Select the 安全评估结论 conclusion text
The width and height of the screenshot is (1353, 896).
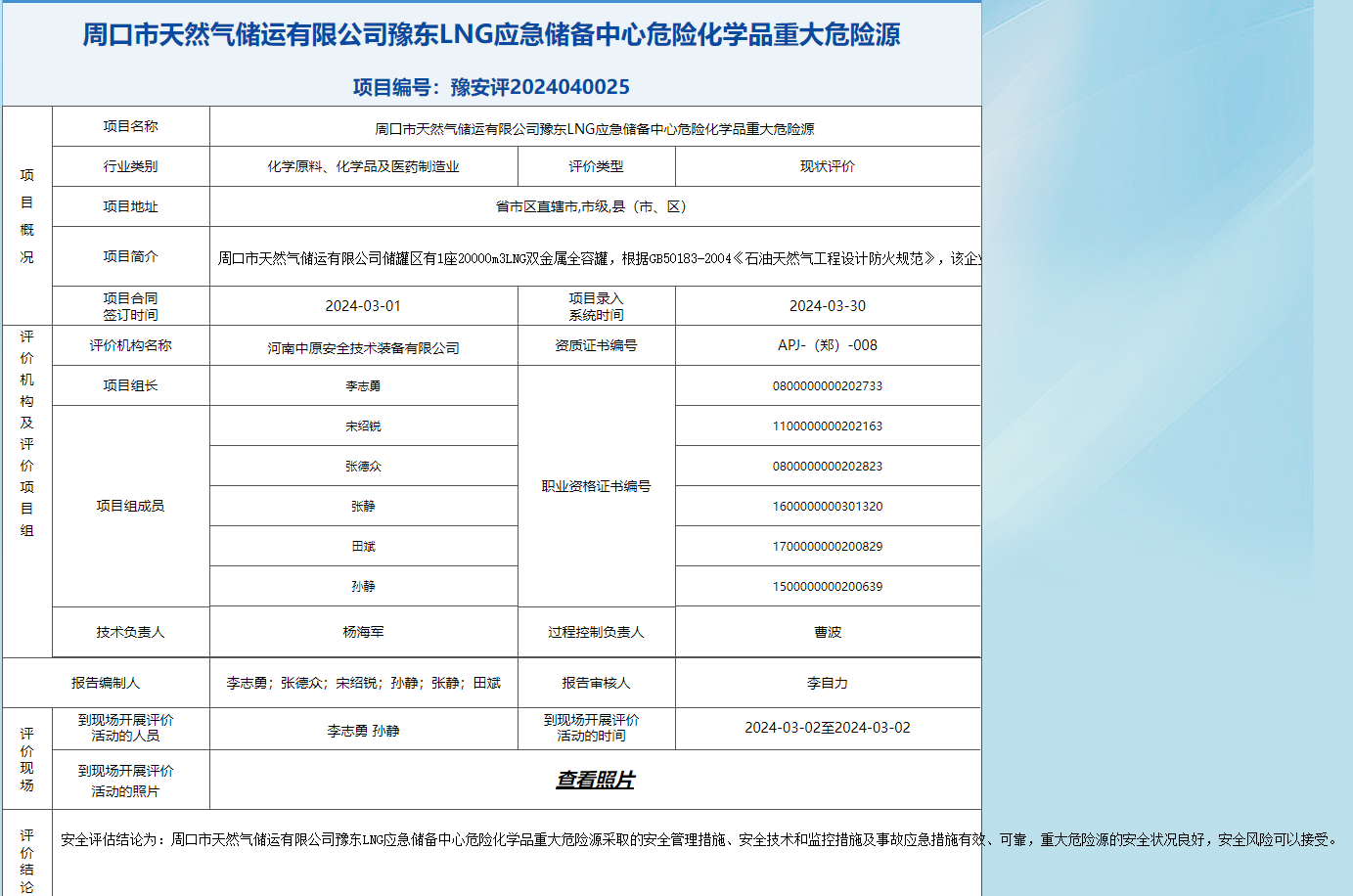700,839
